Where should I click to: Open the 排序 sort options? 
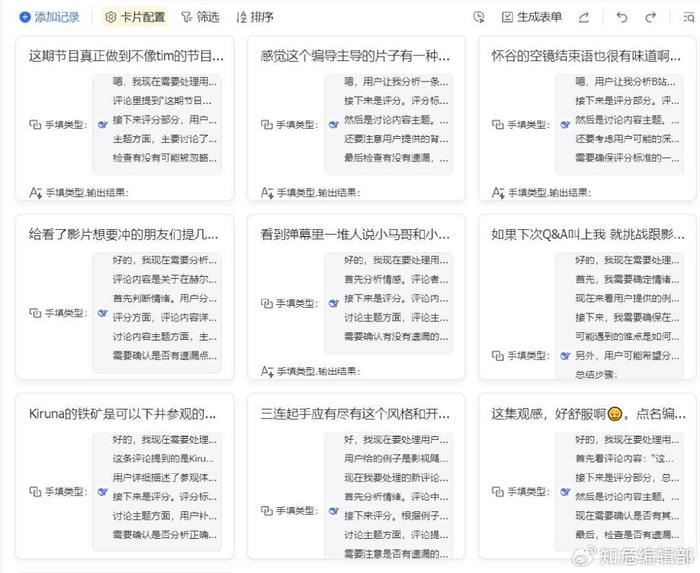pyautogui.click(x=255, y=17)
